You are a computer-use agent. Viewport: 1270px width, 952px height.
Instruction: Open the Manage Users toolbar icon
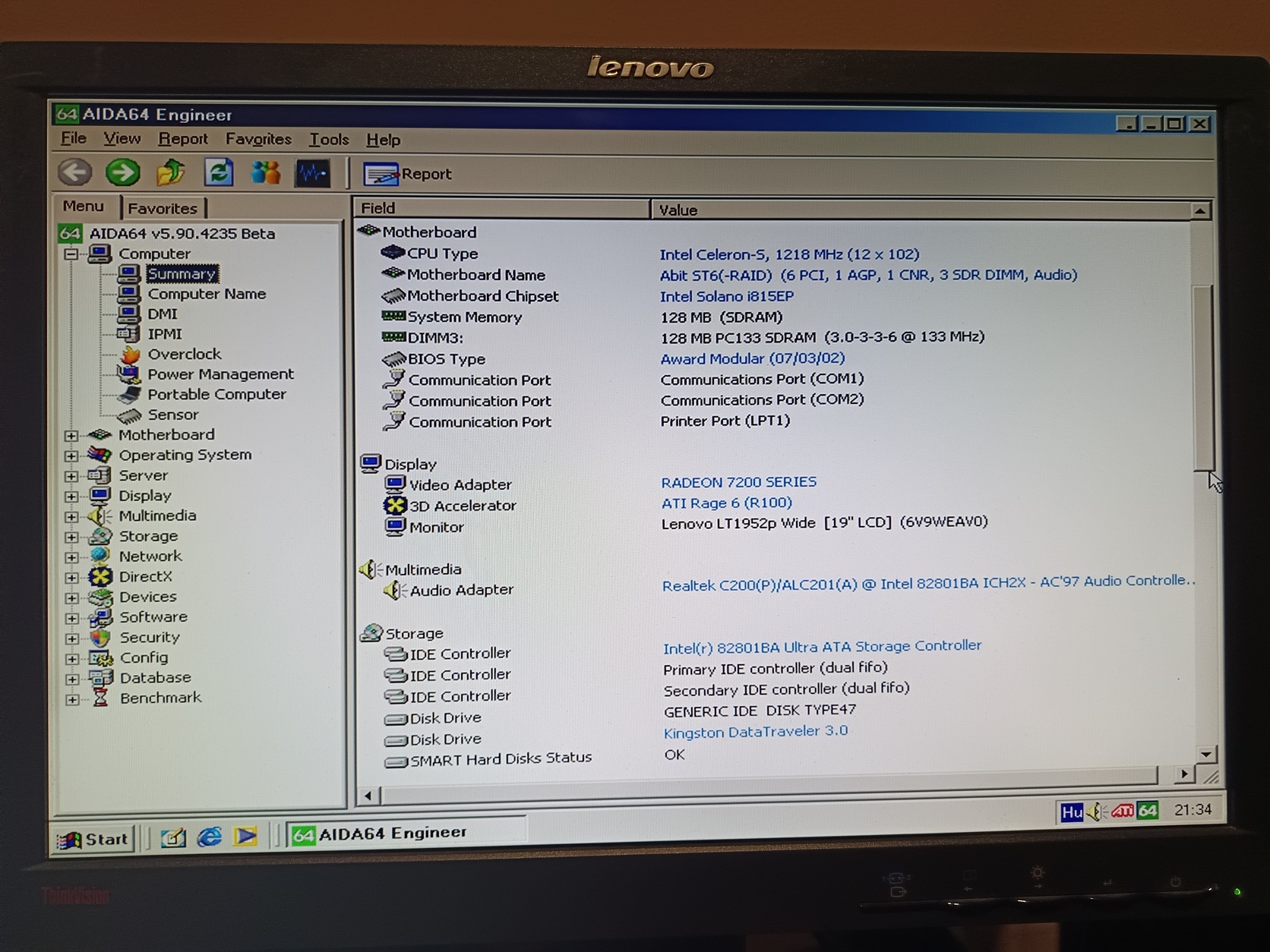point(266,173)
